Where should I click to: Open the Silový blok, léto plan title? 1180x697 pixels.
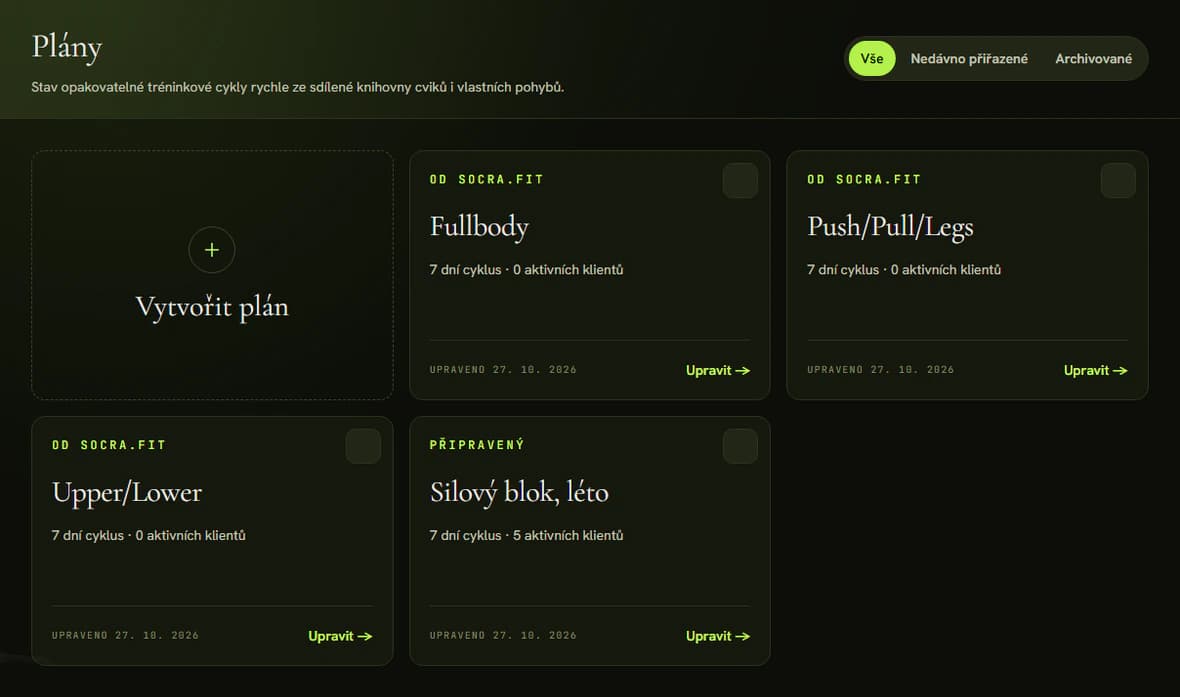pos(519,492)
